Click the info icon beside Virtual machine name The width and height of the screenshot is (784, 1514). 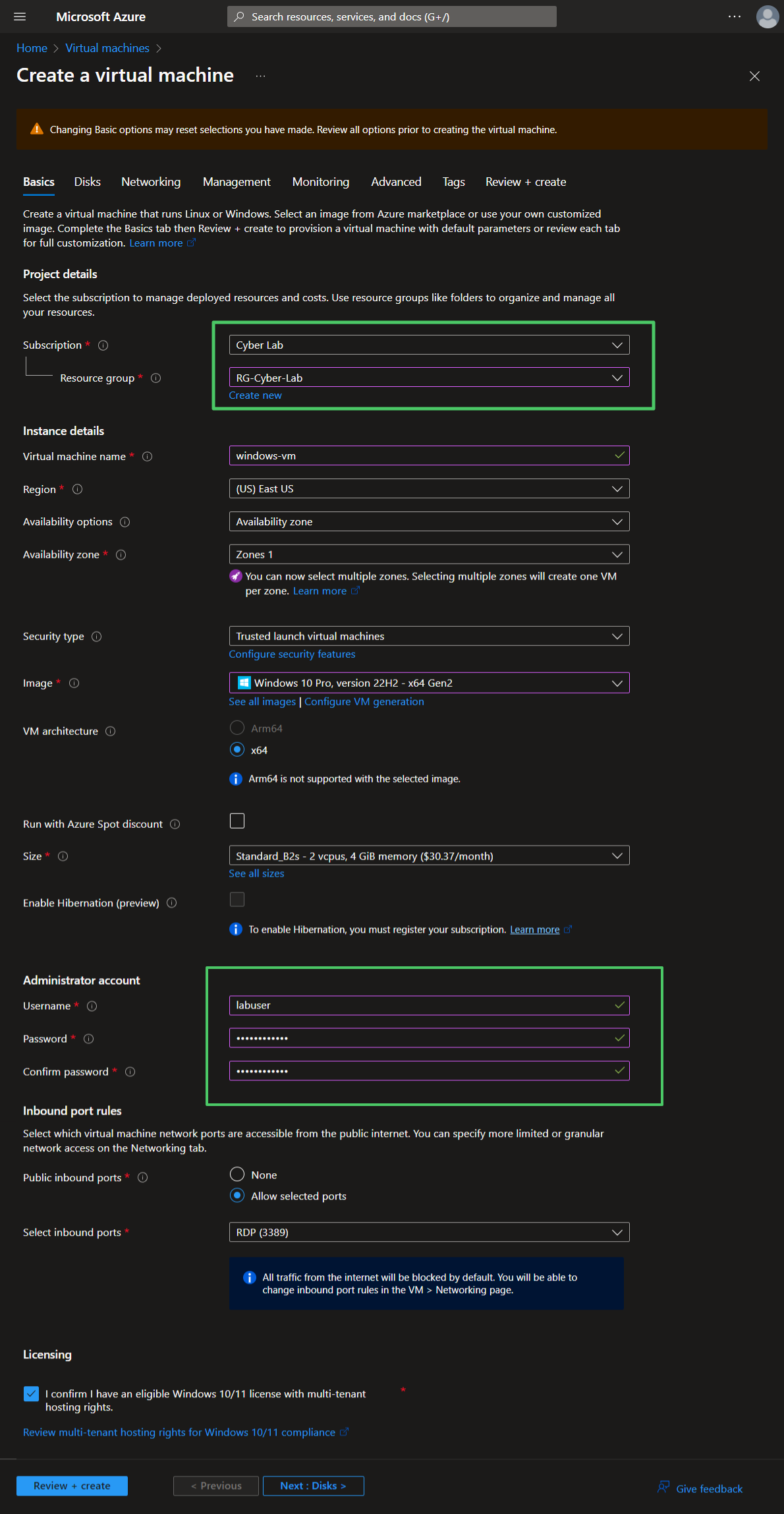point(148,457)
